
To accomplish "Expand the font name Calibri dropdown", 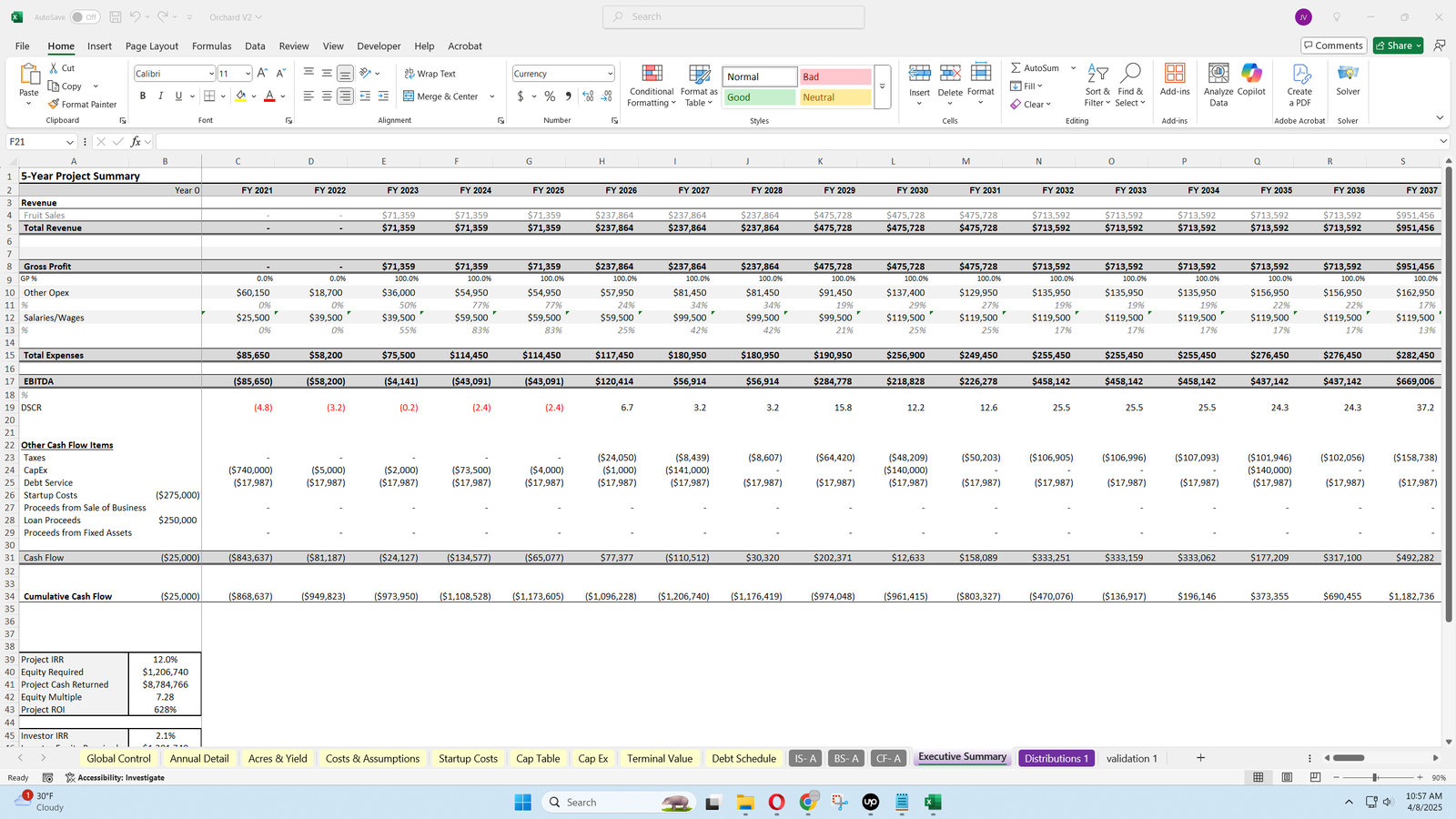I will click(x=211, y=74).
